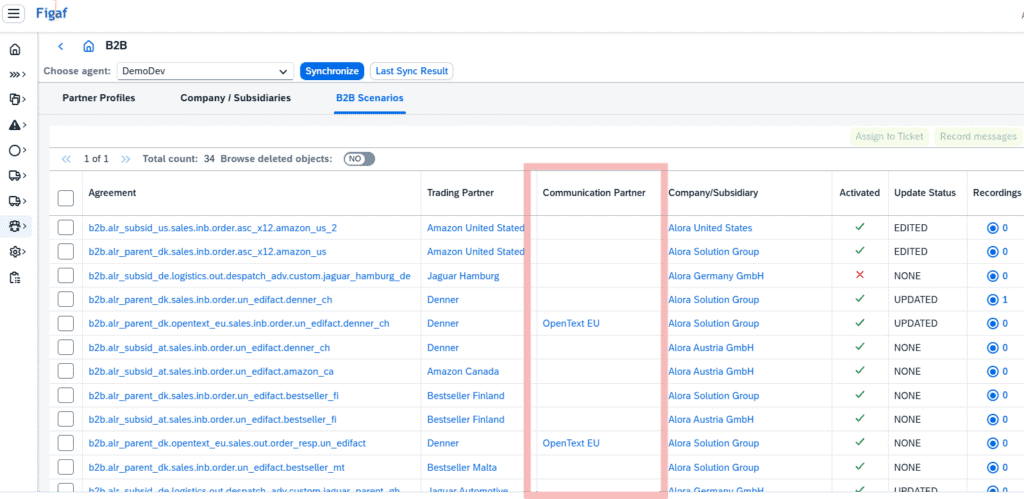The height and width of the screenshot is (499, 1024).
Task: Click recordings icon for amazon_ca row
Action: [993, 372]
